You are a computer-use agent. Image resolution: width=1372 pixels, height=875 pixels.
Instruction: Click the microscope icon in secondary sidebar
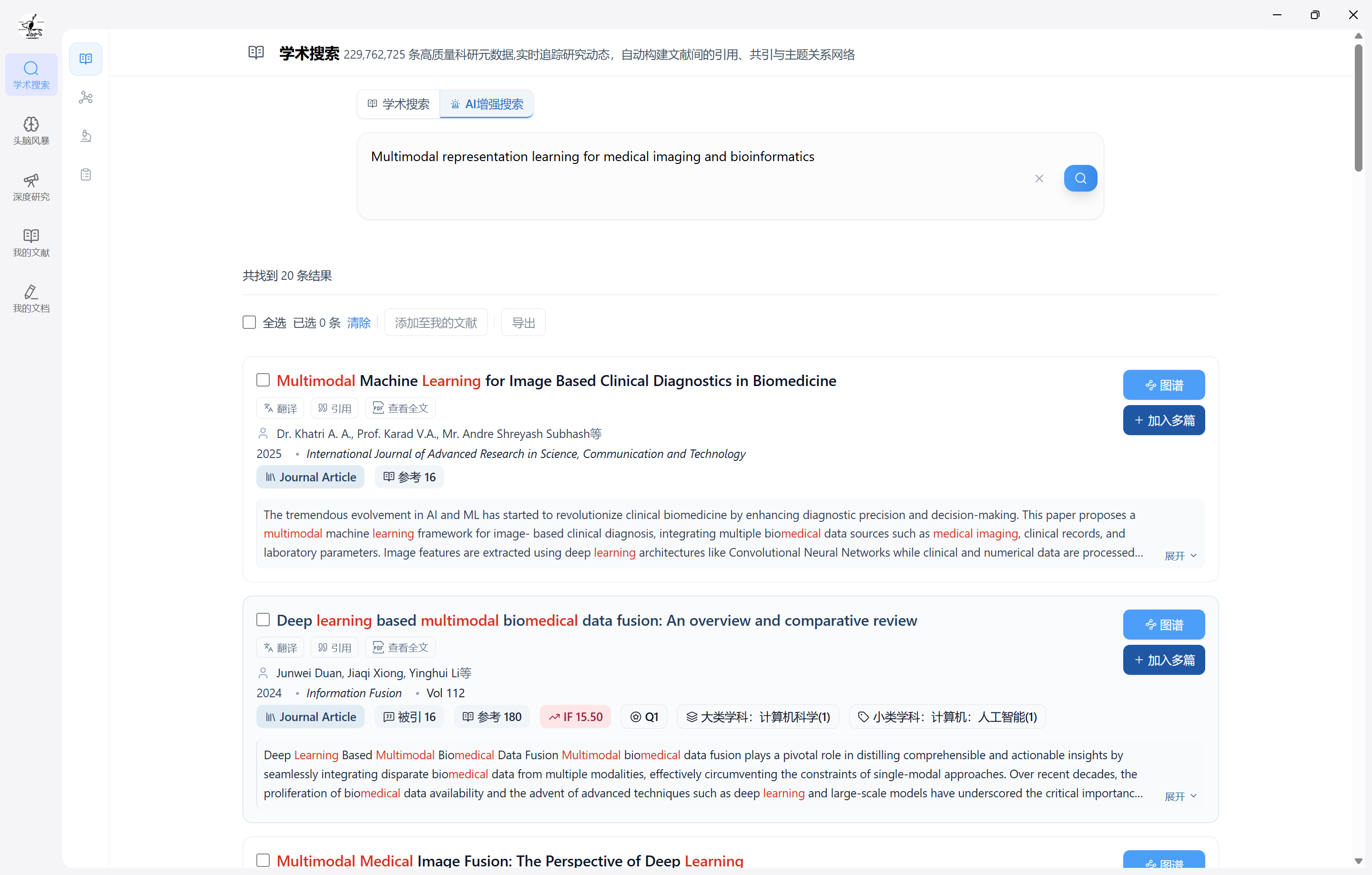[x=85, y=135]
